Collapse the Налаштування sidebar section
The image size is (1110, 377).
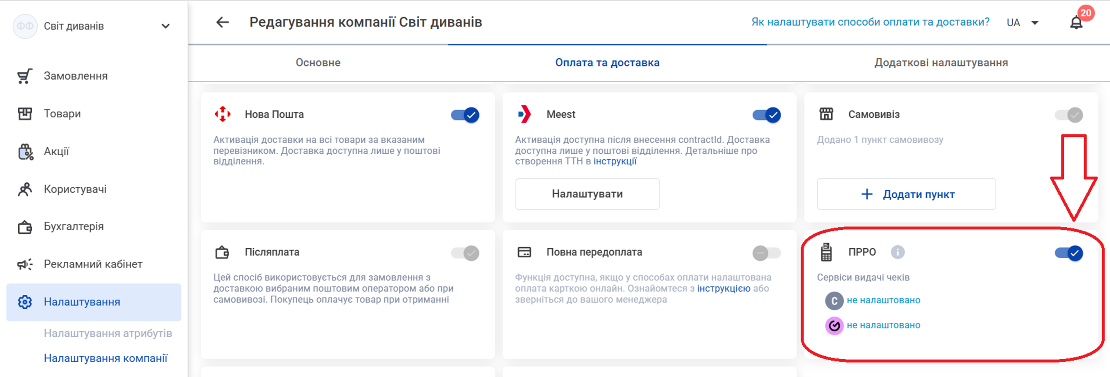tap(93, 302)
